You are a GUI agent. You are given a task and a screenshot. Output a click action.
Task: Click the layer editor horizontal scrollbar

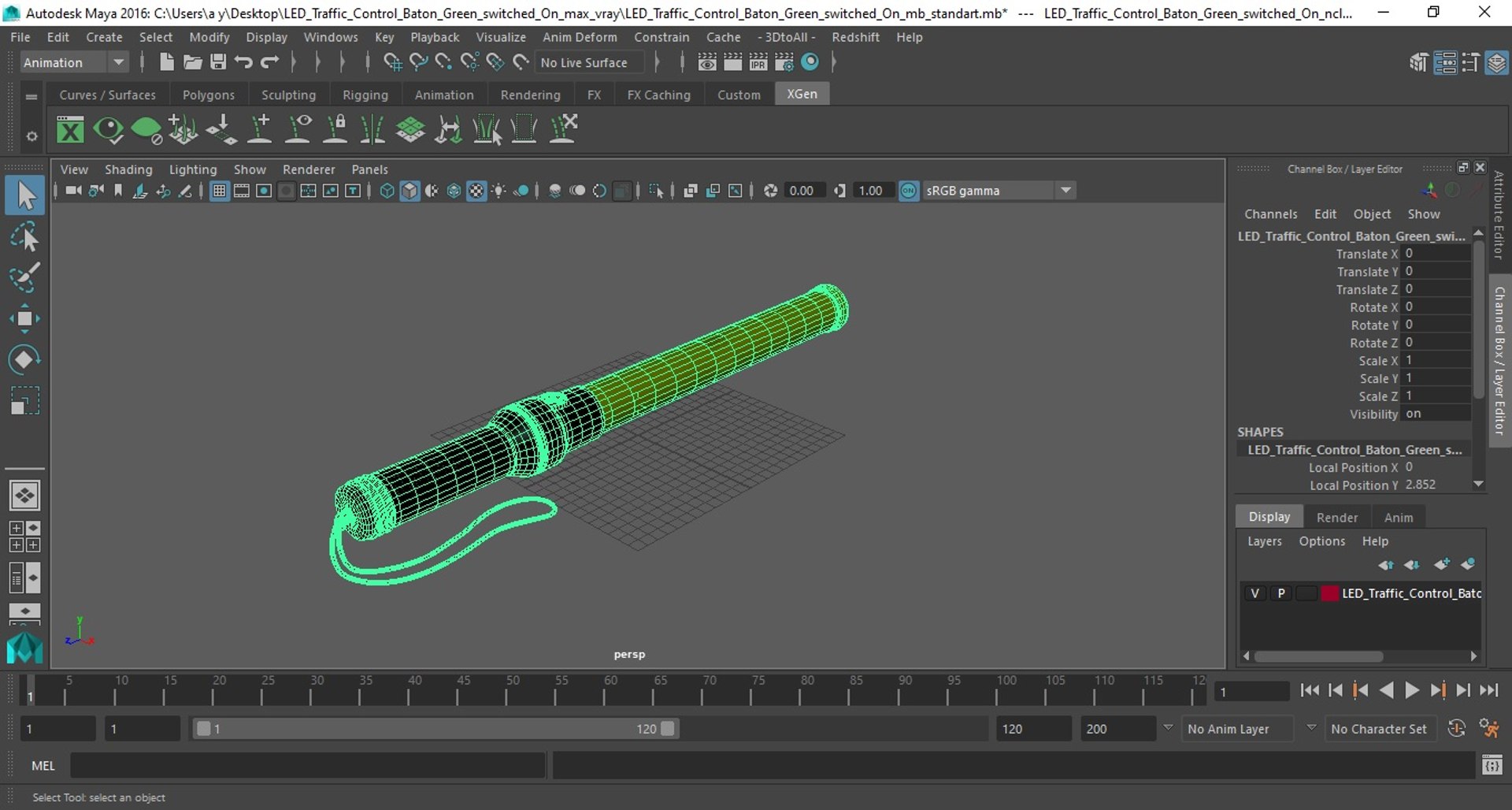(x=1318, y=656)
